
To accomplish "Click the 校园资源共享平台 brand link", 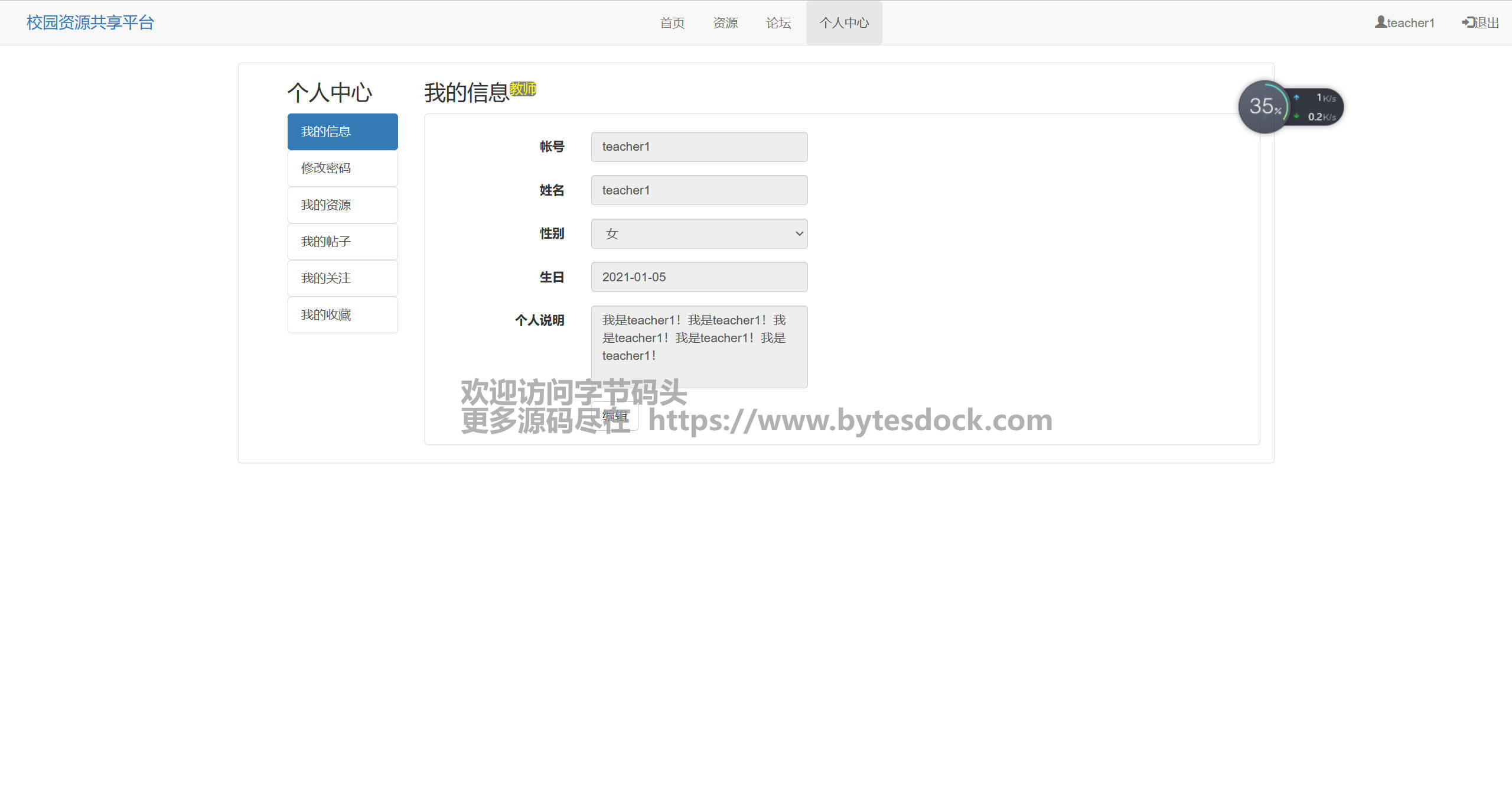I will point(90,22).
